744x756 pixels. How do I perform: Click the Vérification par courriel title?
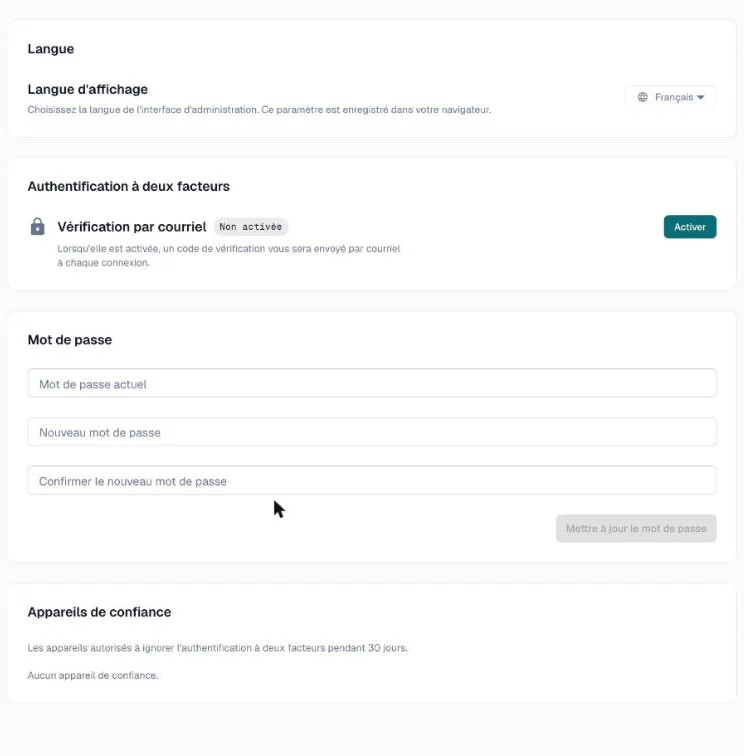[x=132, y=227]
